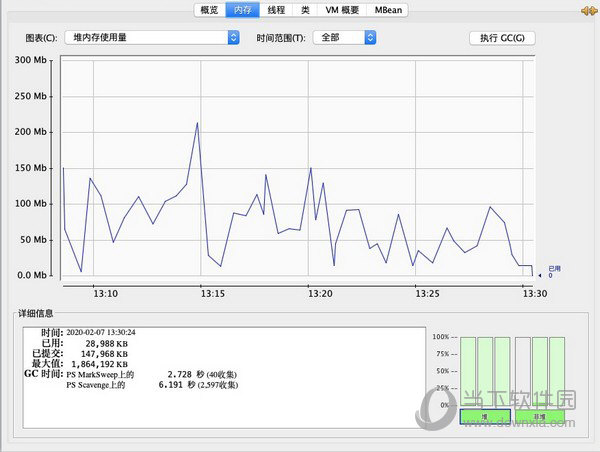Go to the VM 概要 tab
The height and width of the screenshot is (452, 600).
pos(342,10)
